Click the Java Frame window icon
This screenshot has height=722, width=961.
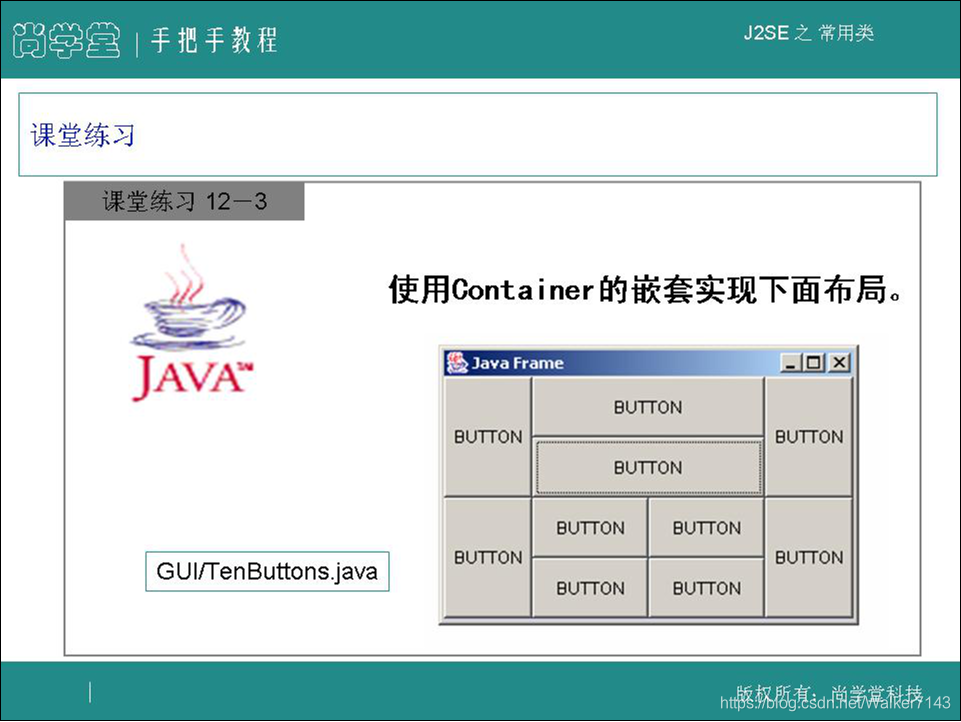pyautogui.click(x=457, y=362)
